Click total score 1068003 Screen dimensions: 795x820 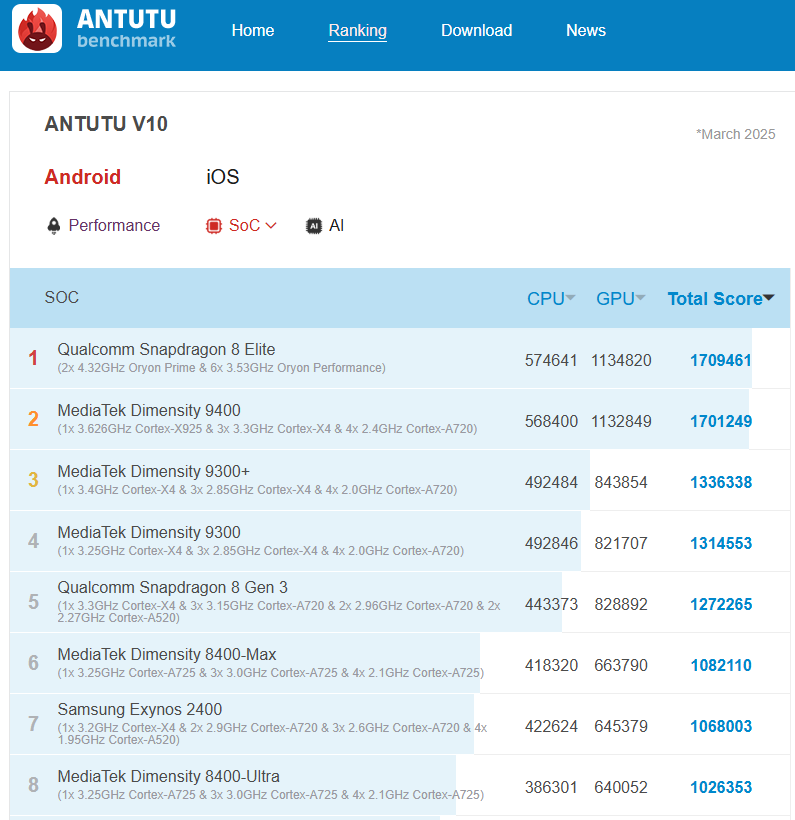click(721, 726)
